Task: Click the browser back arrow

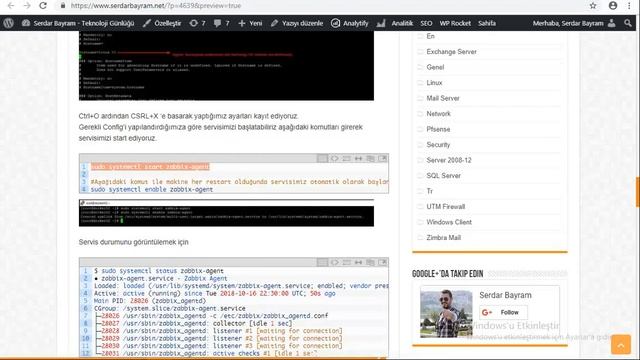Action: pos(11,6)
